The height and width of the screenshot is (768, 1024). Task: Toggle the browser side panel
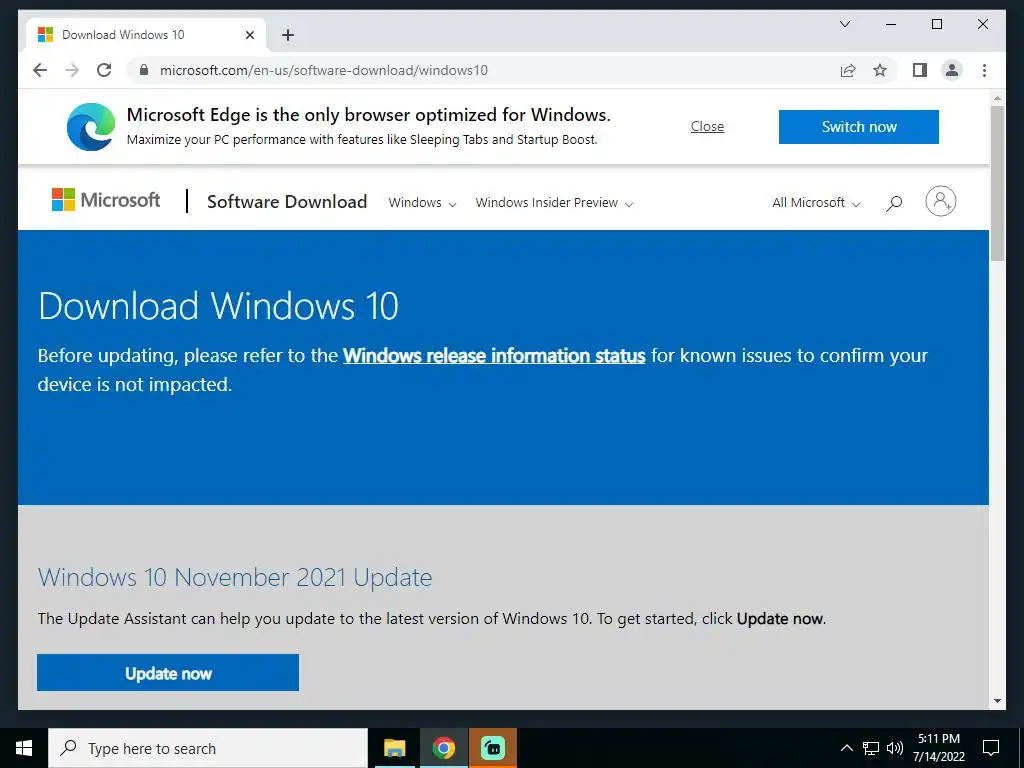920,70
